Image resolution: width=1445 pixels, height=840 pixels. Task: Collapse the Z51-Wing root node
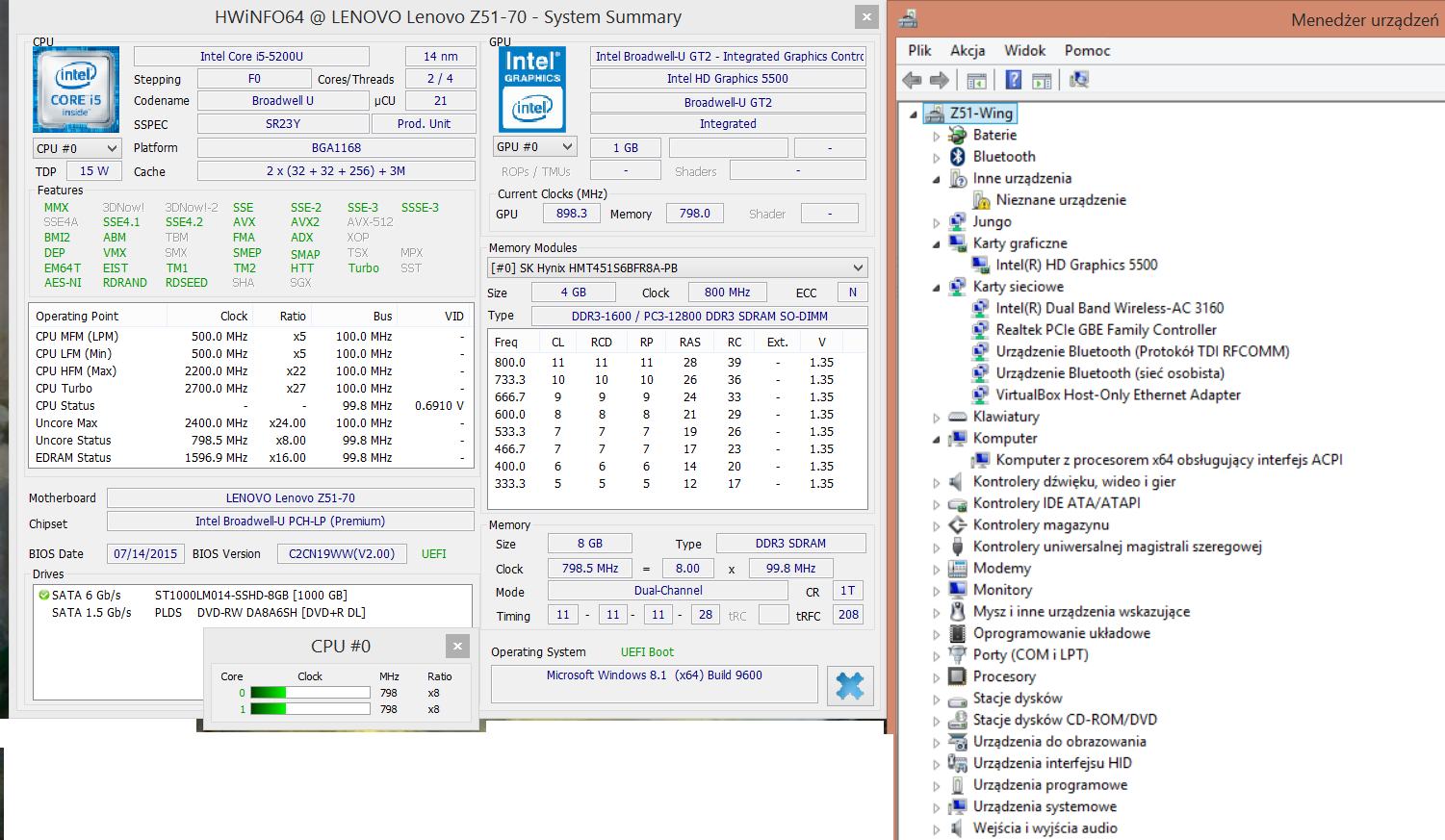914,115
